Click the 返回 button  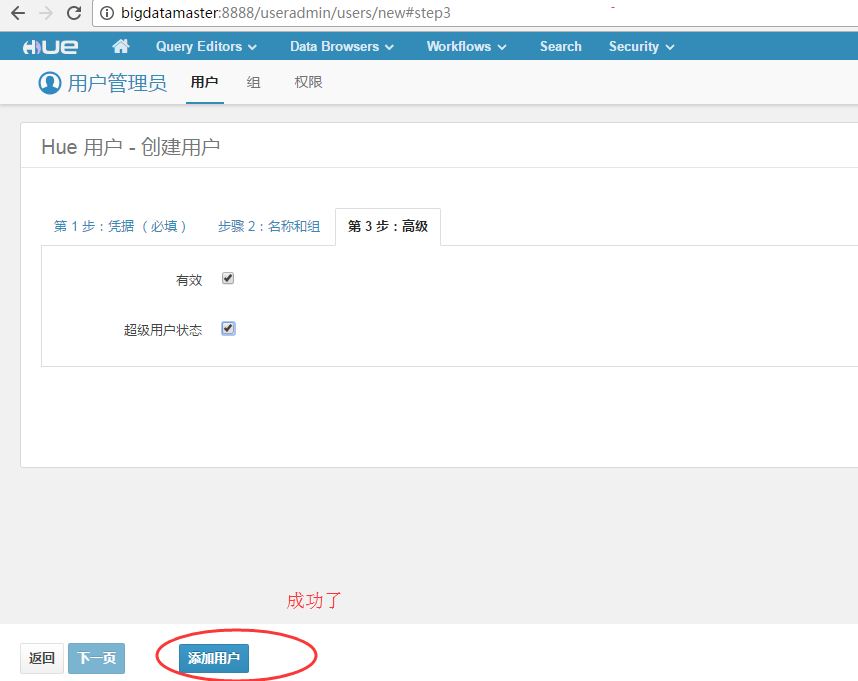pyautogui.click(x=42, y=658)
